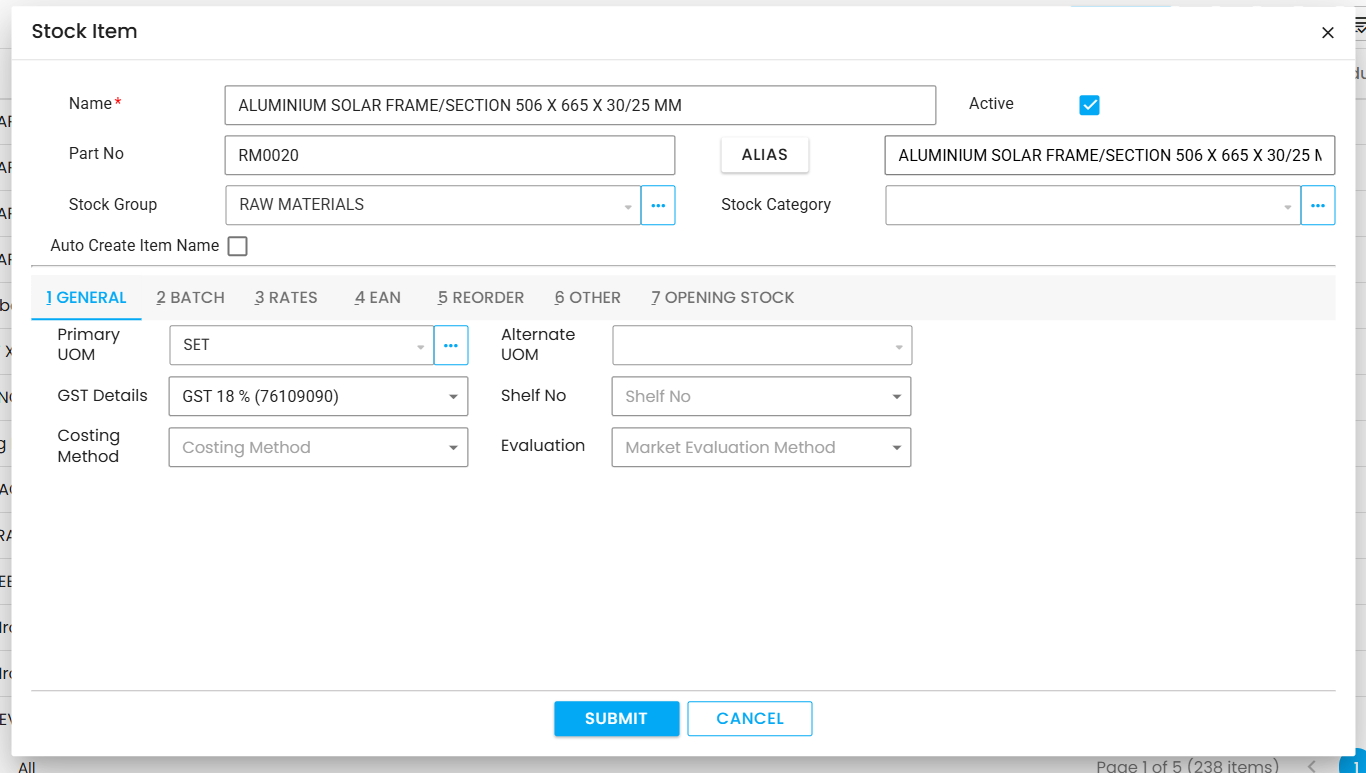Switch to the Other tab
This screenshot has height=773, width=1366.
click(x=588, y=298)
